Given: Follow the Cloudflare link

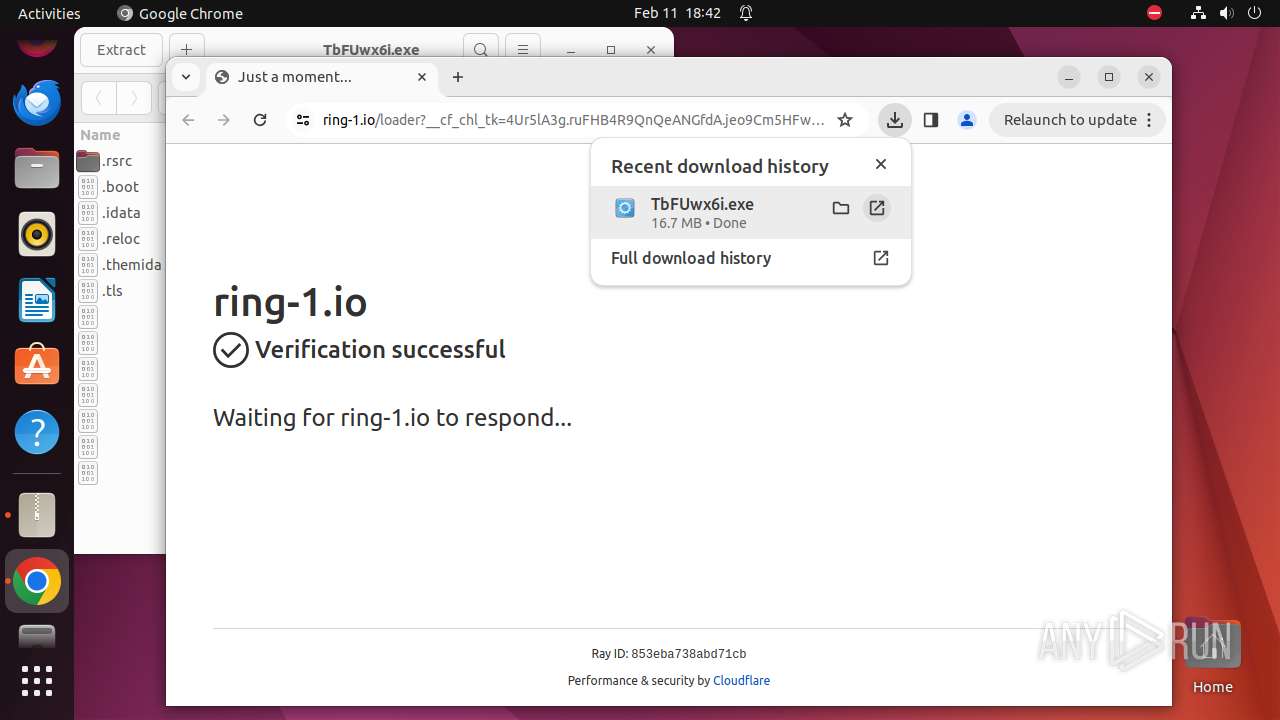Looking at the screenshot, I should pyautogui.click(x=741, y=681).
